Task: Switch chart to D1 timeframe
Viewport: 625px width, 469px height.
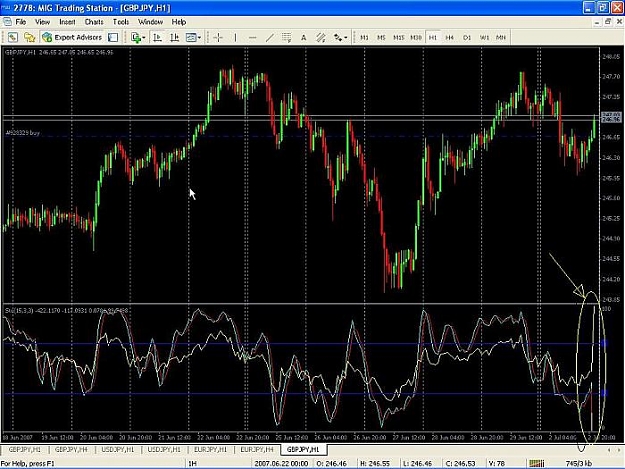Action: 467,37
